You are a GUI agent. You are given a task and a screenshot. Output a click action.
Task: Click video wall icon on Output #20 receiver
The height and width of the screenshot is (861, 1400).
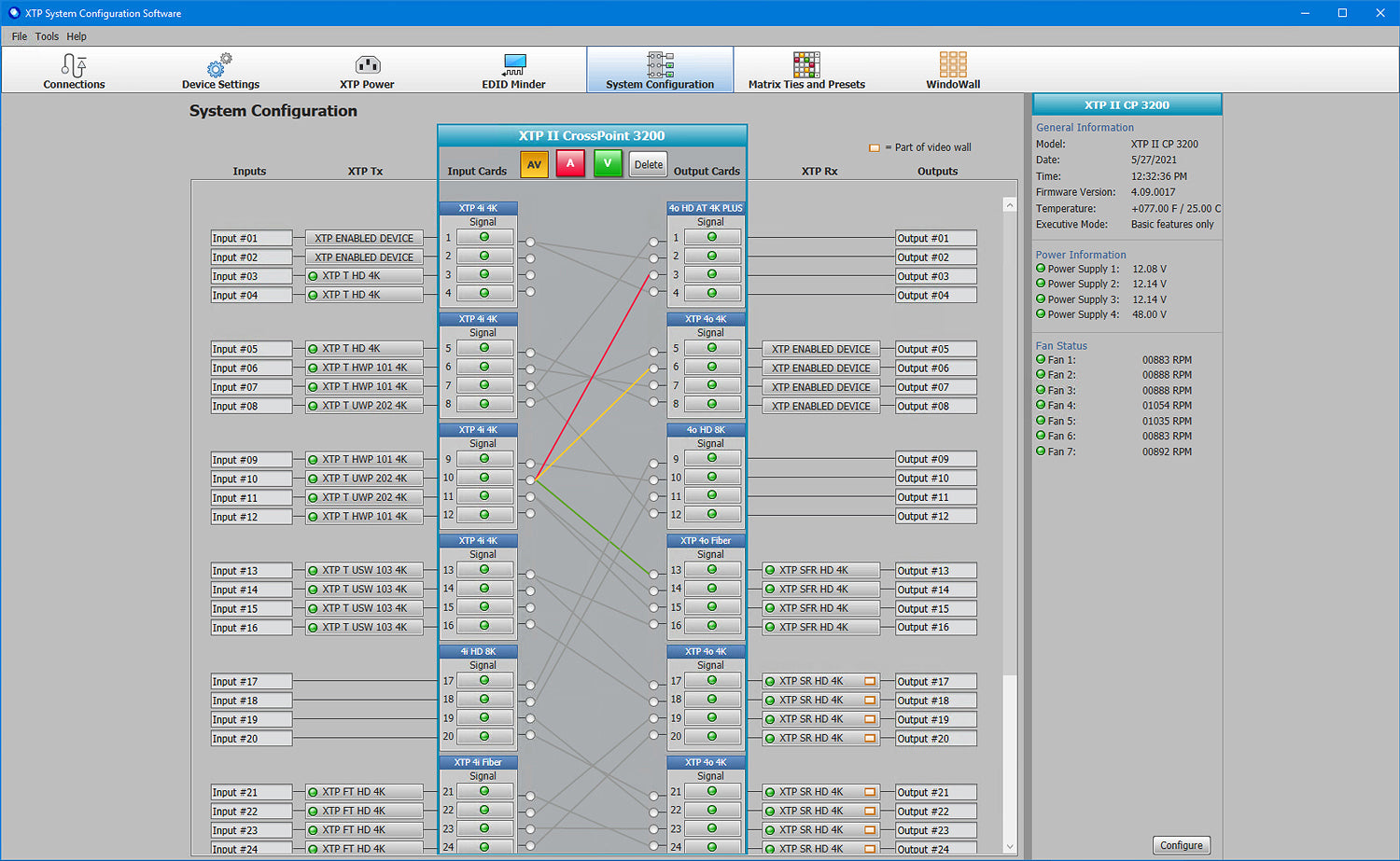click(870, 738)
